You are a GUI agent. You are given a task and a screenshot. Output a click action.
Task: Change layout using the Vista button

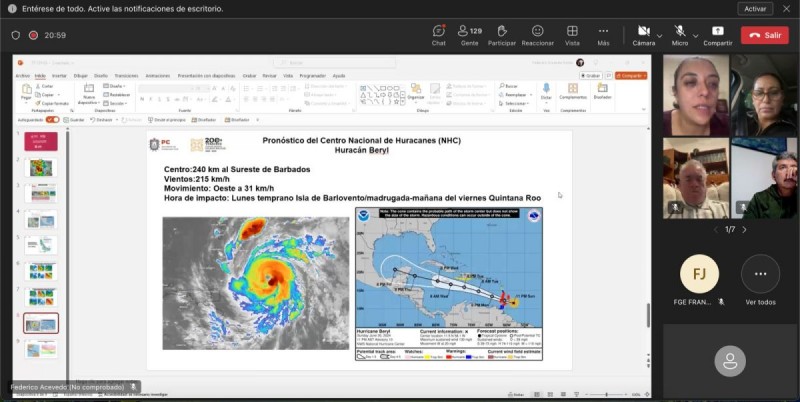pyautogui.click(x=572, y=35)
